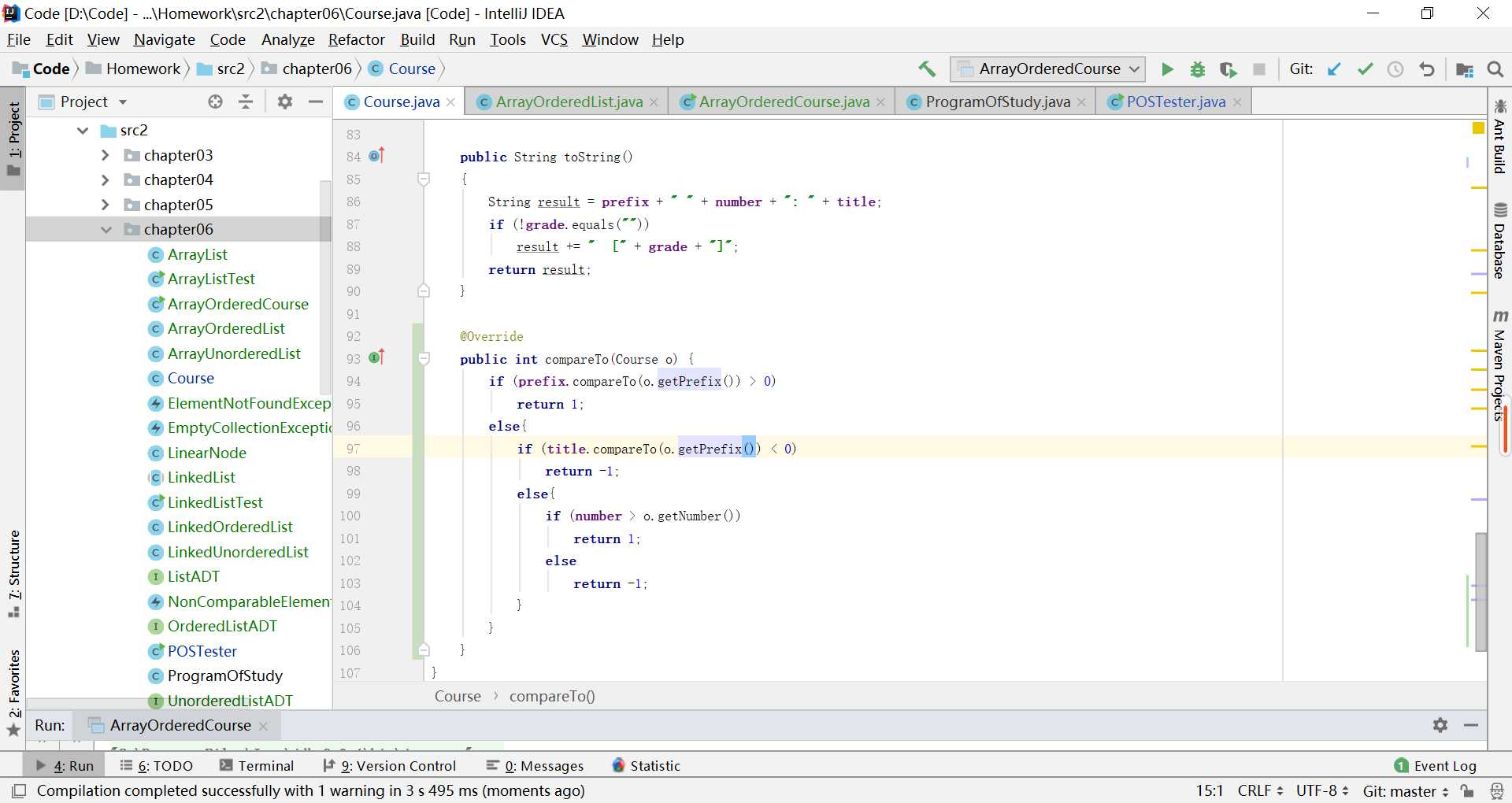Toggle tool window bars icon in status bar
Screen dimensions: 1512x803
click(x=19, y=790)
